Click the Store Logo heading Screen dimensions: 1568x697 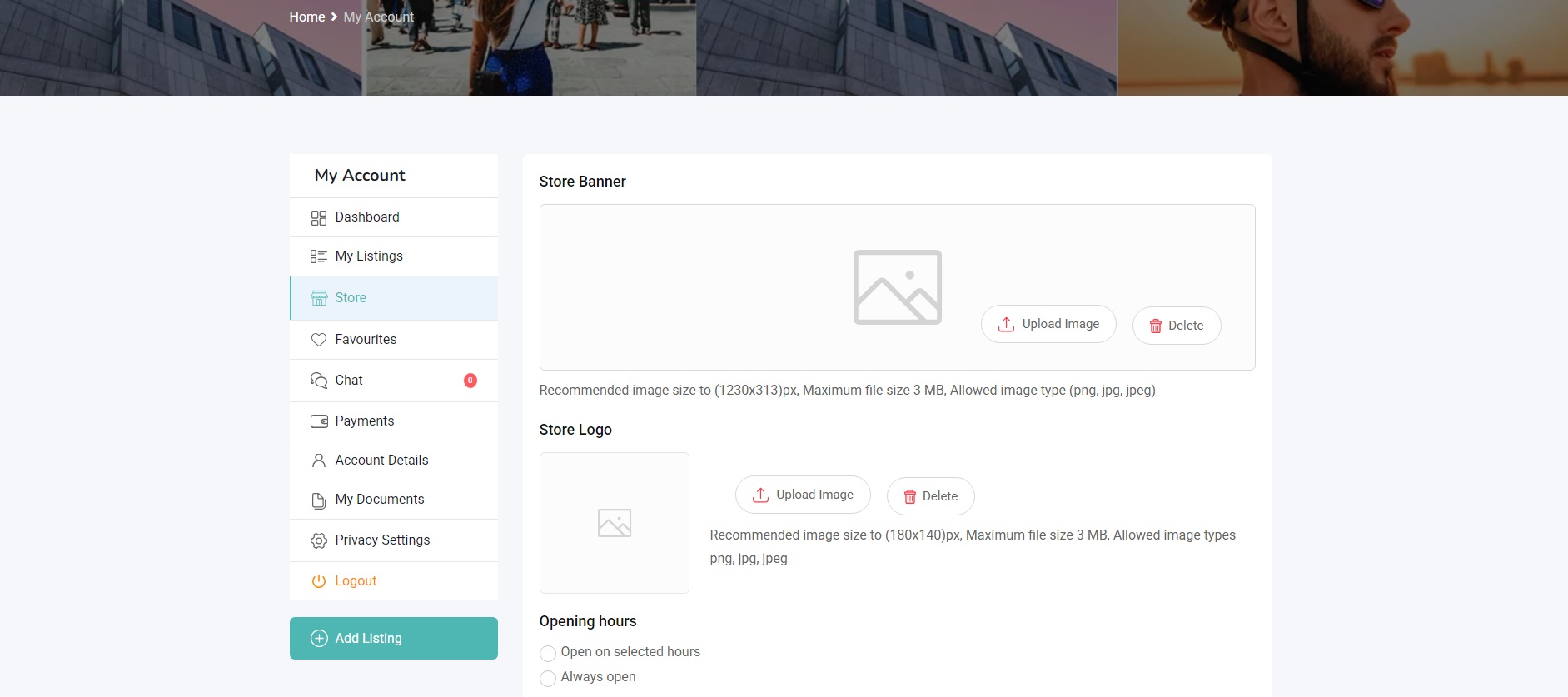(575, 430)
